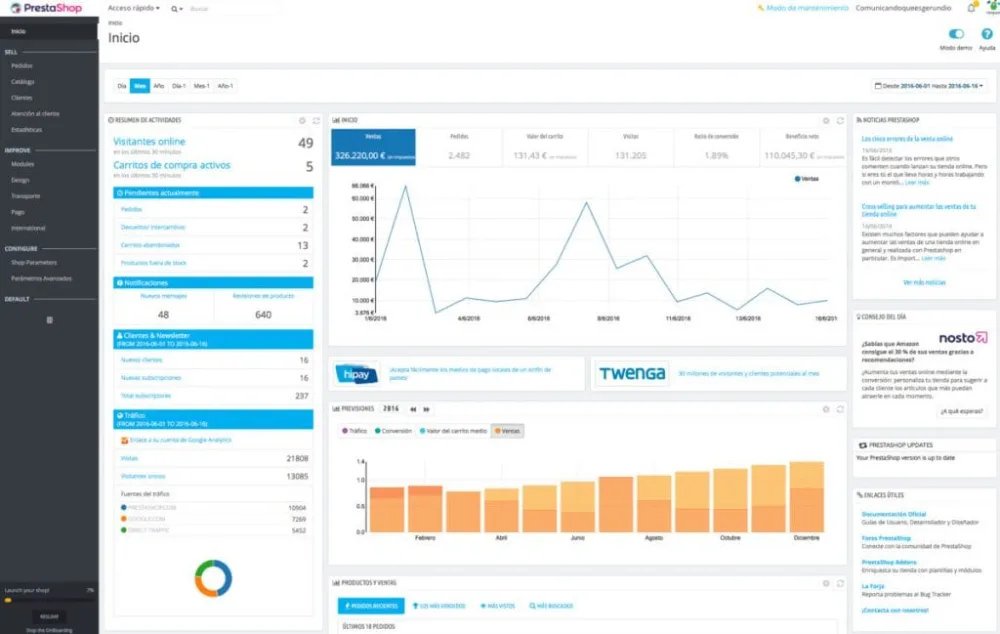Click the Visitantes online link
Screen dimensions: 1000x634
pyautogui.click(x=149, y=142)
